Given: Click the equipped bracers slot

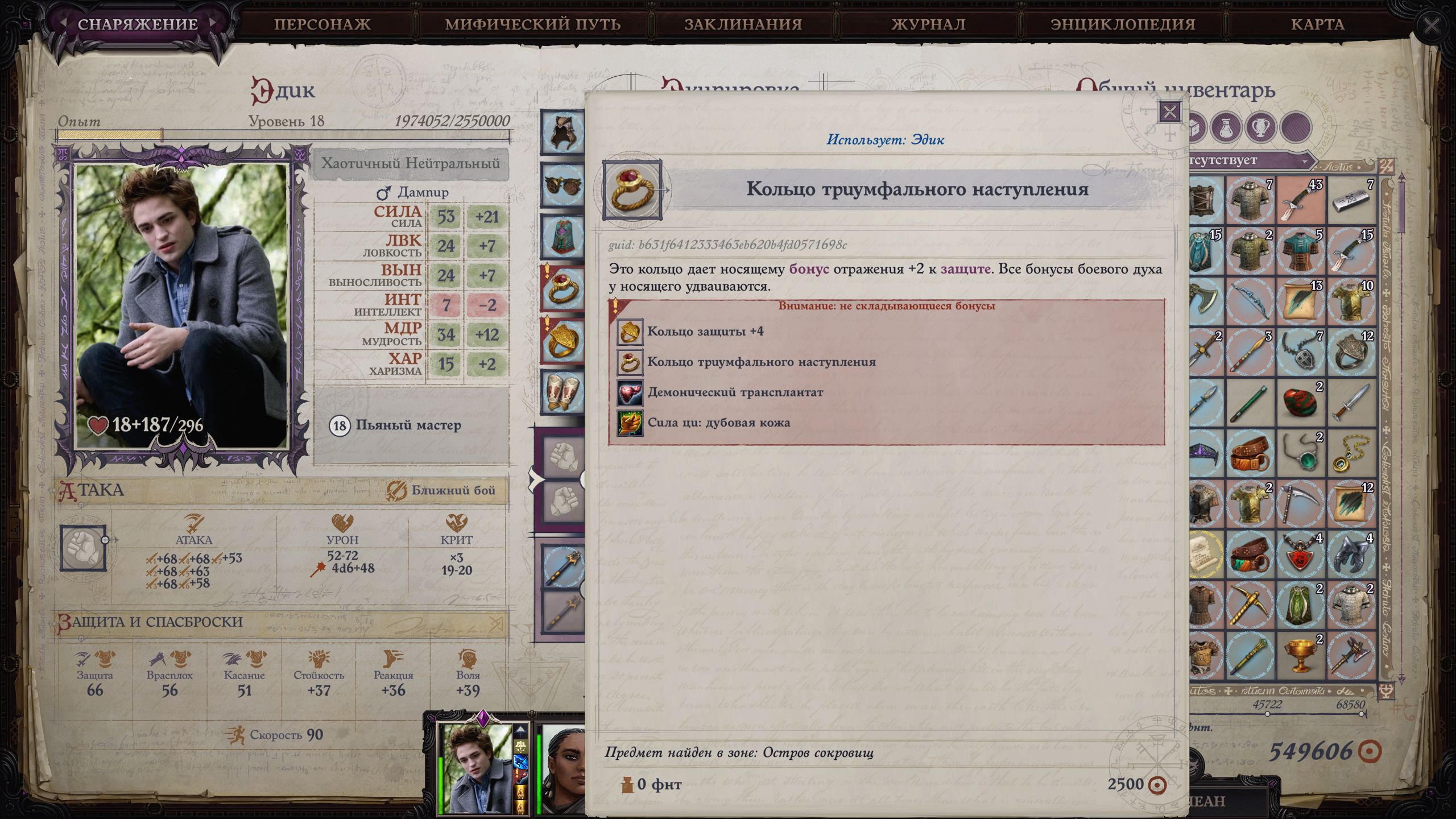Looking at the screenshot, I should pos(562,392).
